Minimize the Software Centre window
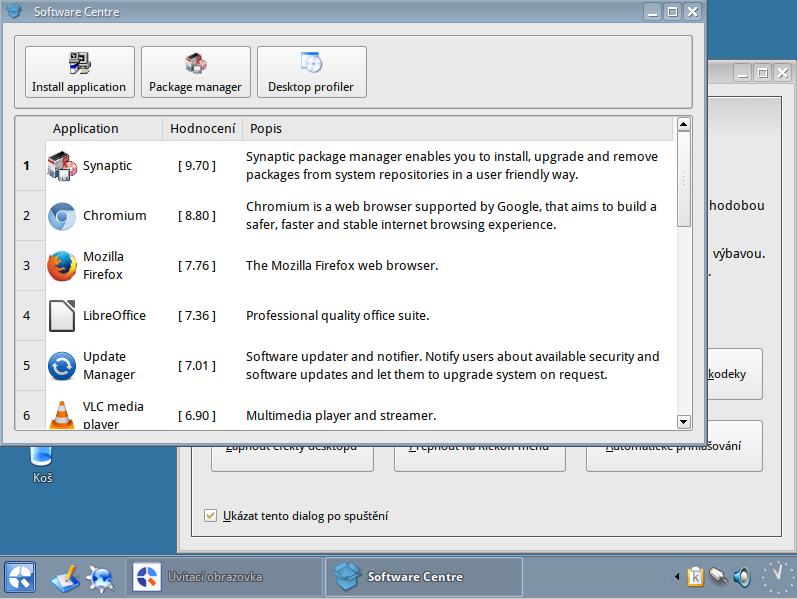The width and height of the screenshot is (797, 599). click(653, 12)
